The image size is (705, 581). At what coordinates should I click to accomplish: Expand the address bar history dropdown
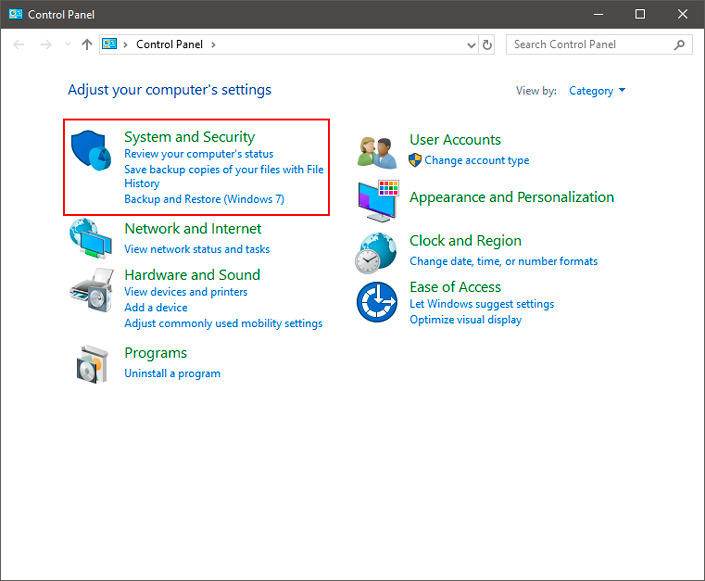[471, 45]
